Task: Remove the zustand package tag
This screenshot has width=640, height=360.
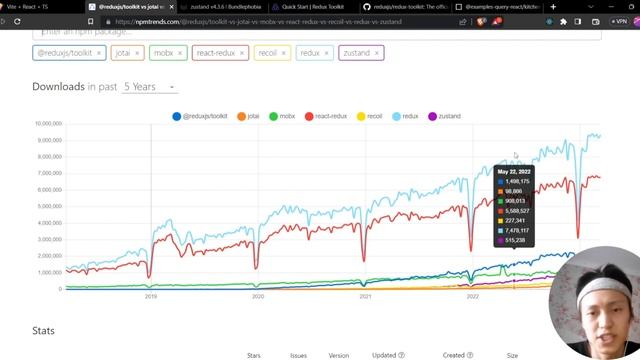Action: [x=376, y=53]
